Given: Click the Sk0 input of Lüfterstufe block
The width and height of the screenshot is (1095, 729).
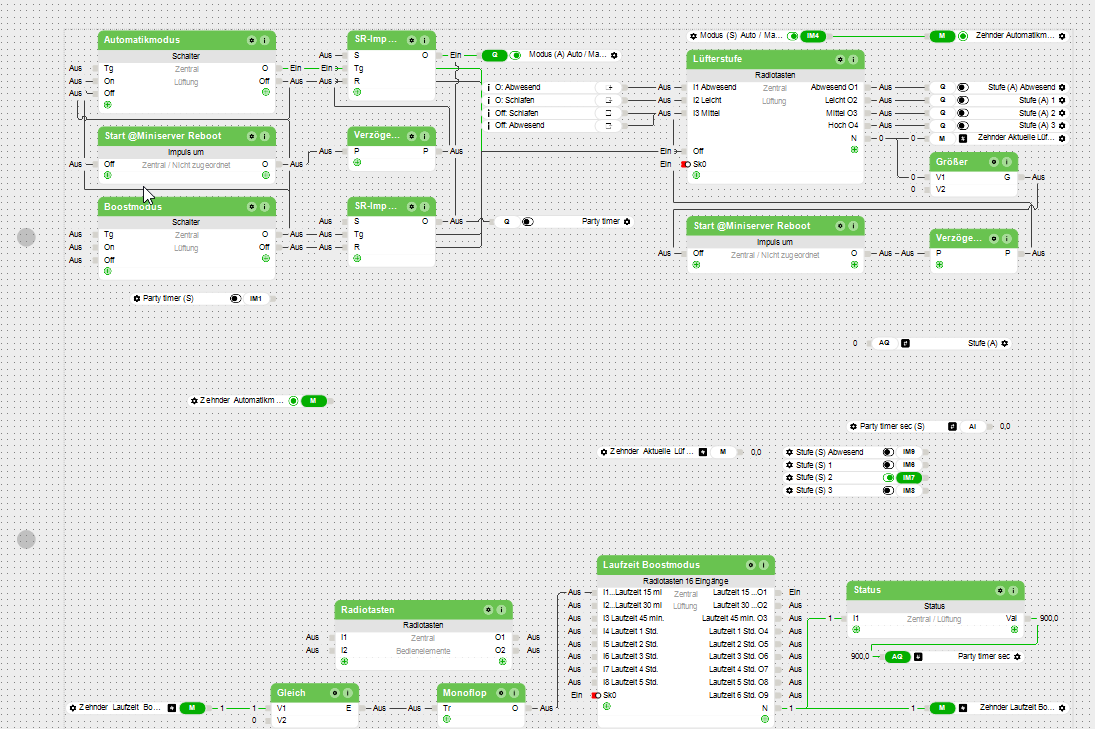Looking at the screenshot, I should point(699,163).
